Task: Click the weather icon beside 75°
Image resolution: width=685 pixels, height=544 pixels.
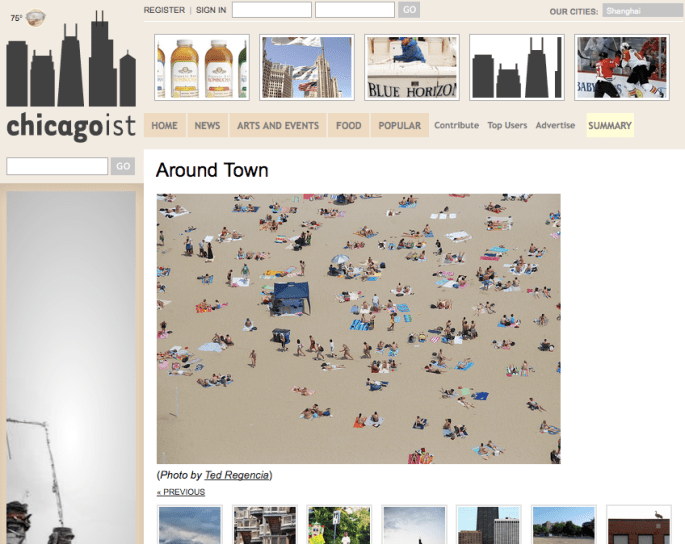Action: click(x=35, y=17)
